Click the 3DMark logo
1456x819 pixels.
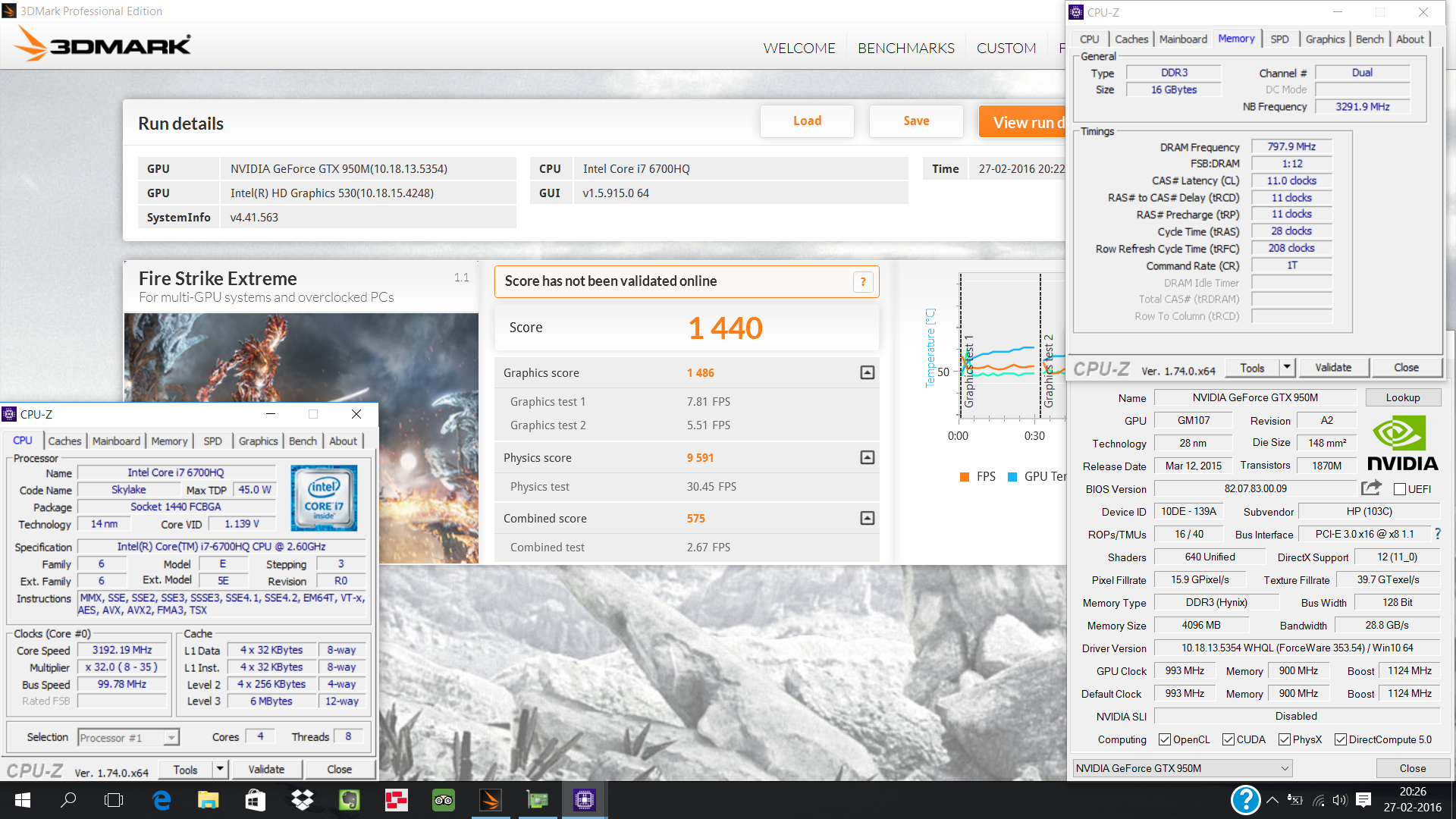click(x=103, y=44)
